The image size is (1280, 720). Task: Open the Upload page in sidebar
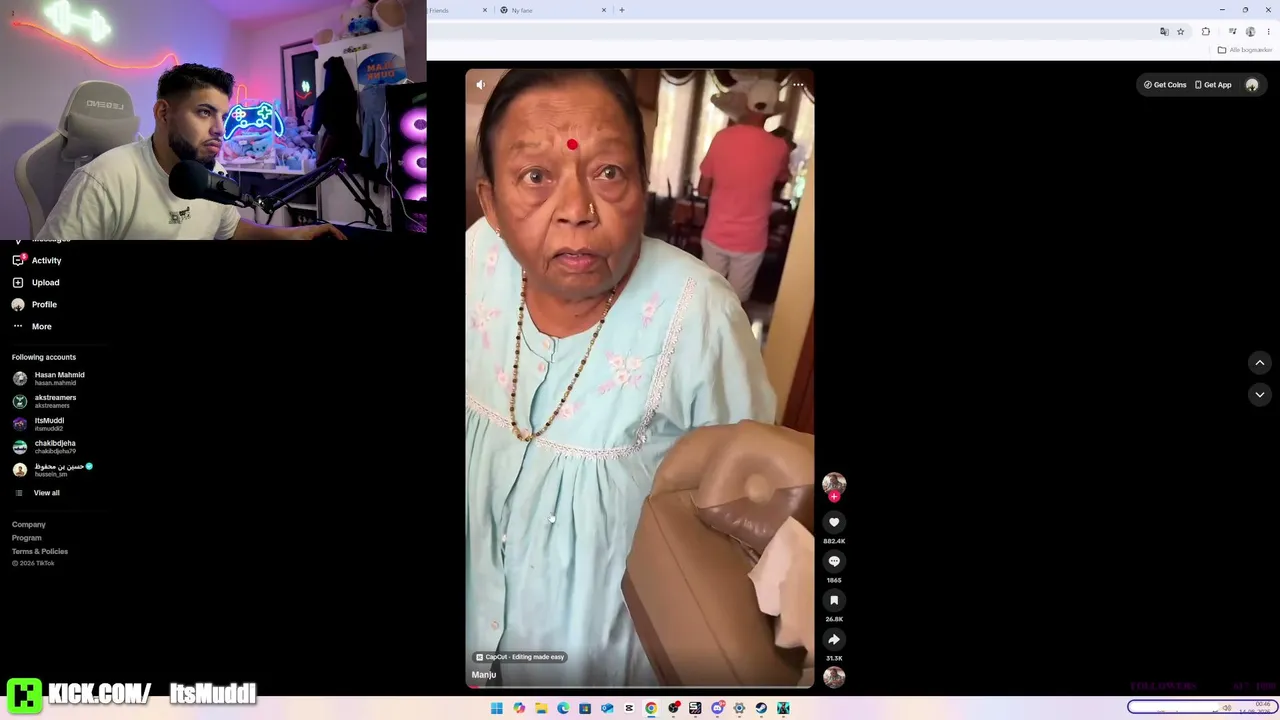[x=36, y=282]
